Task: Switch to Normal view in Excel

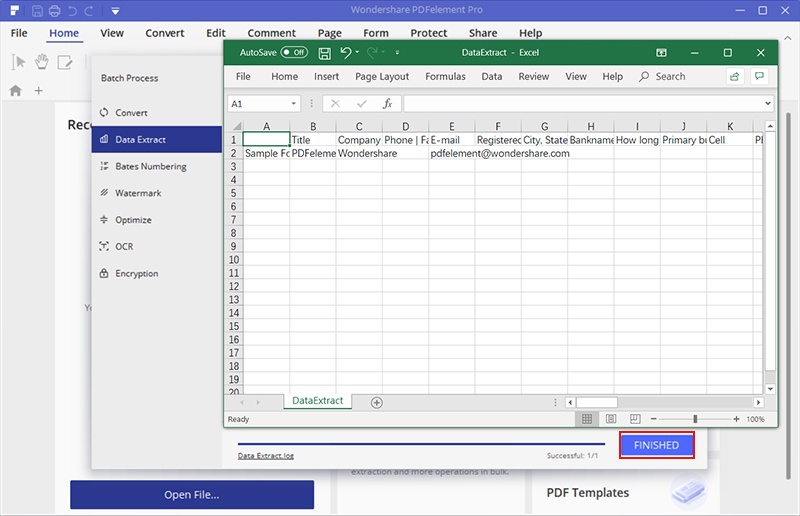Action: pyautogui.click(x=587, y=419)
